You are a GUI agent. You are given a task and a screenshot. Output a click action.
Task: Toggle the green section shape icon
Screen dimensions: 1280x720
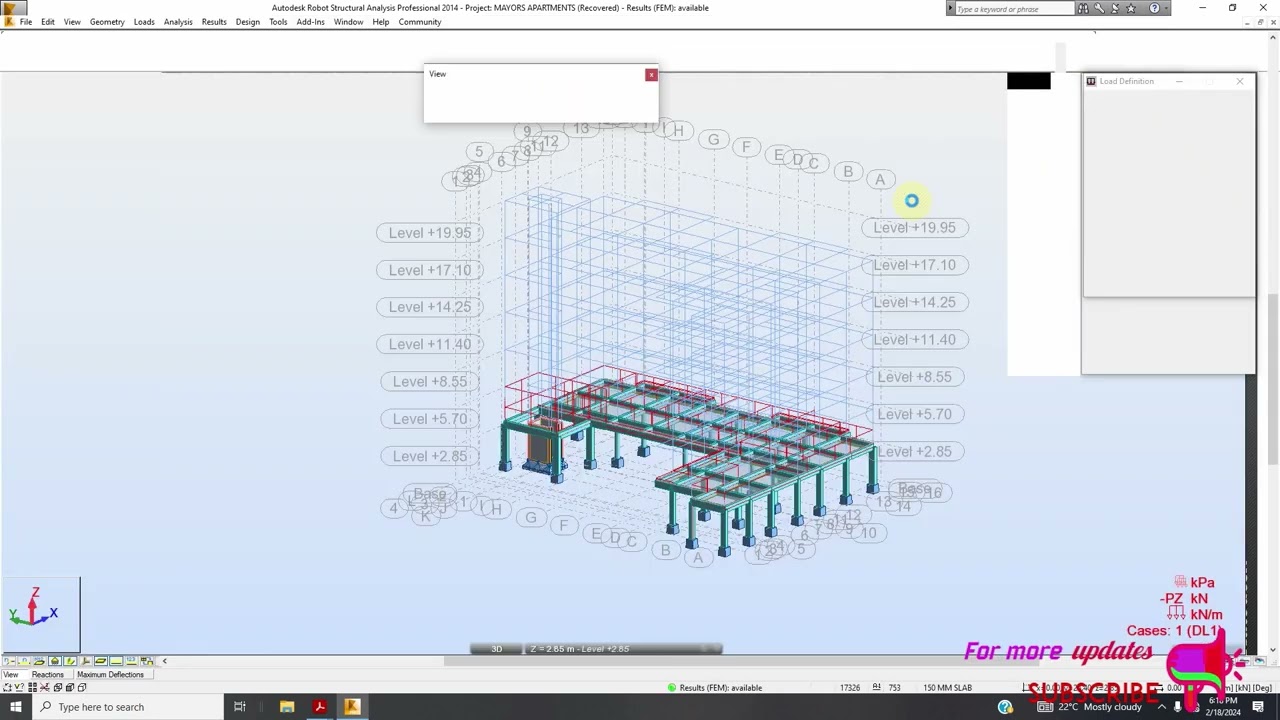click(x=70, y=661)
